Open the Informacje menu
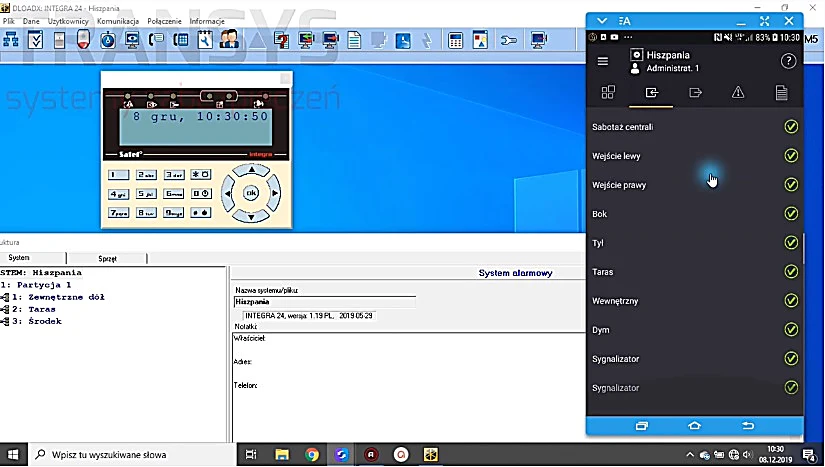Screen dimensions: 825x467 207,21
